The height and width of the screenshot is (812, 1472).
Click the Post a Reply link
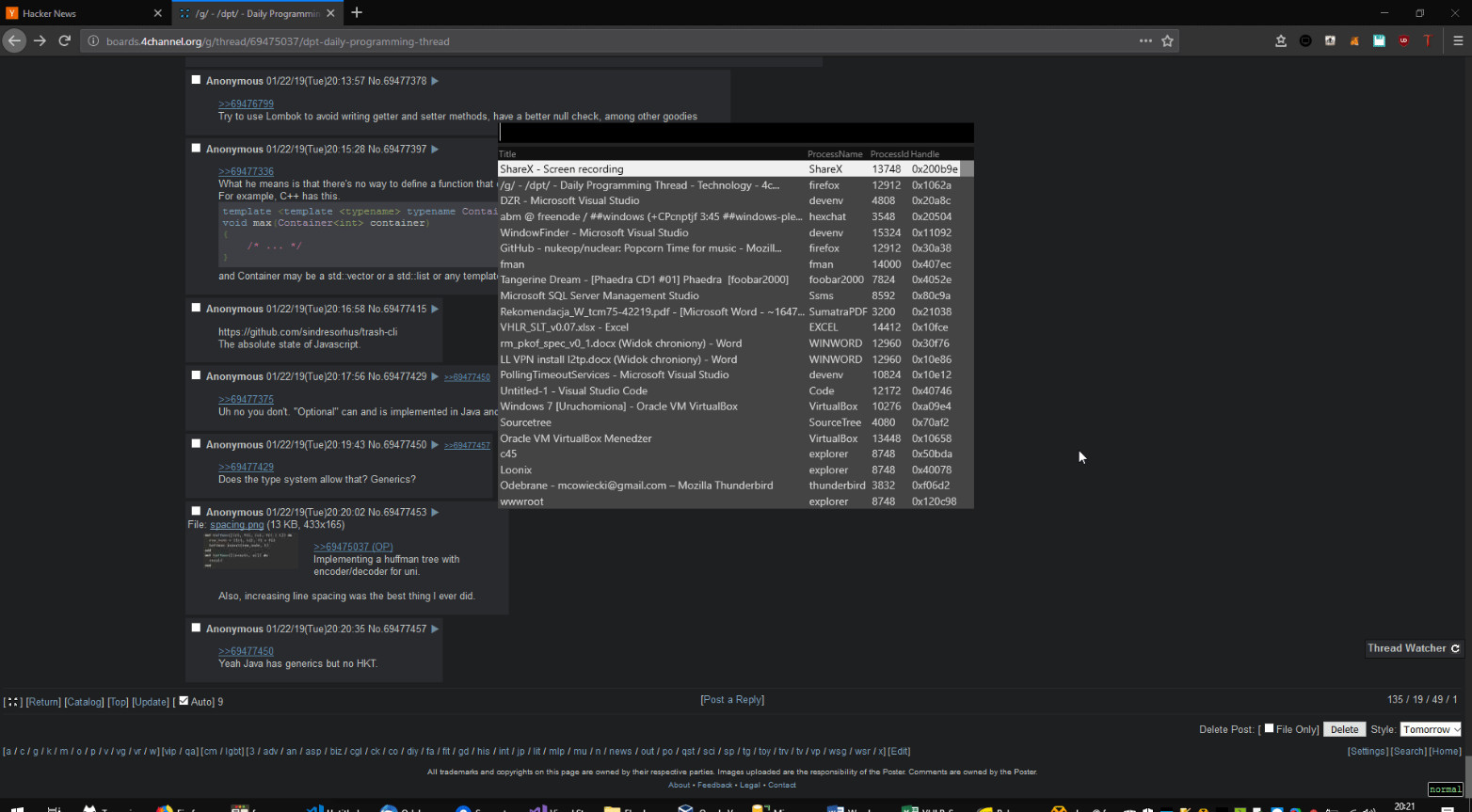(x=732, y=699)
